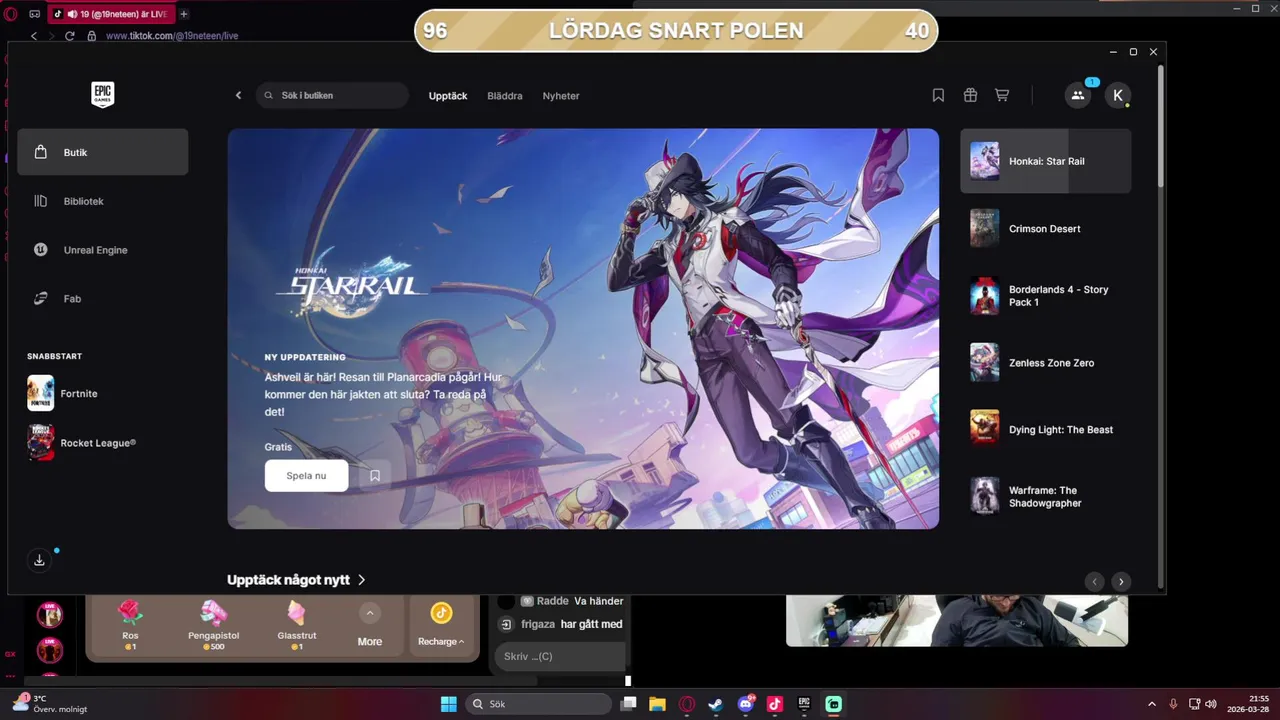This screenshot has height=720, width=1280.
Task: Select Honkai: Star Rail in carousel list
Action: pyautogui.click(x=1045, y=161)
